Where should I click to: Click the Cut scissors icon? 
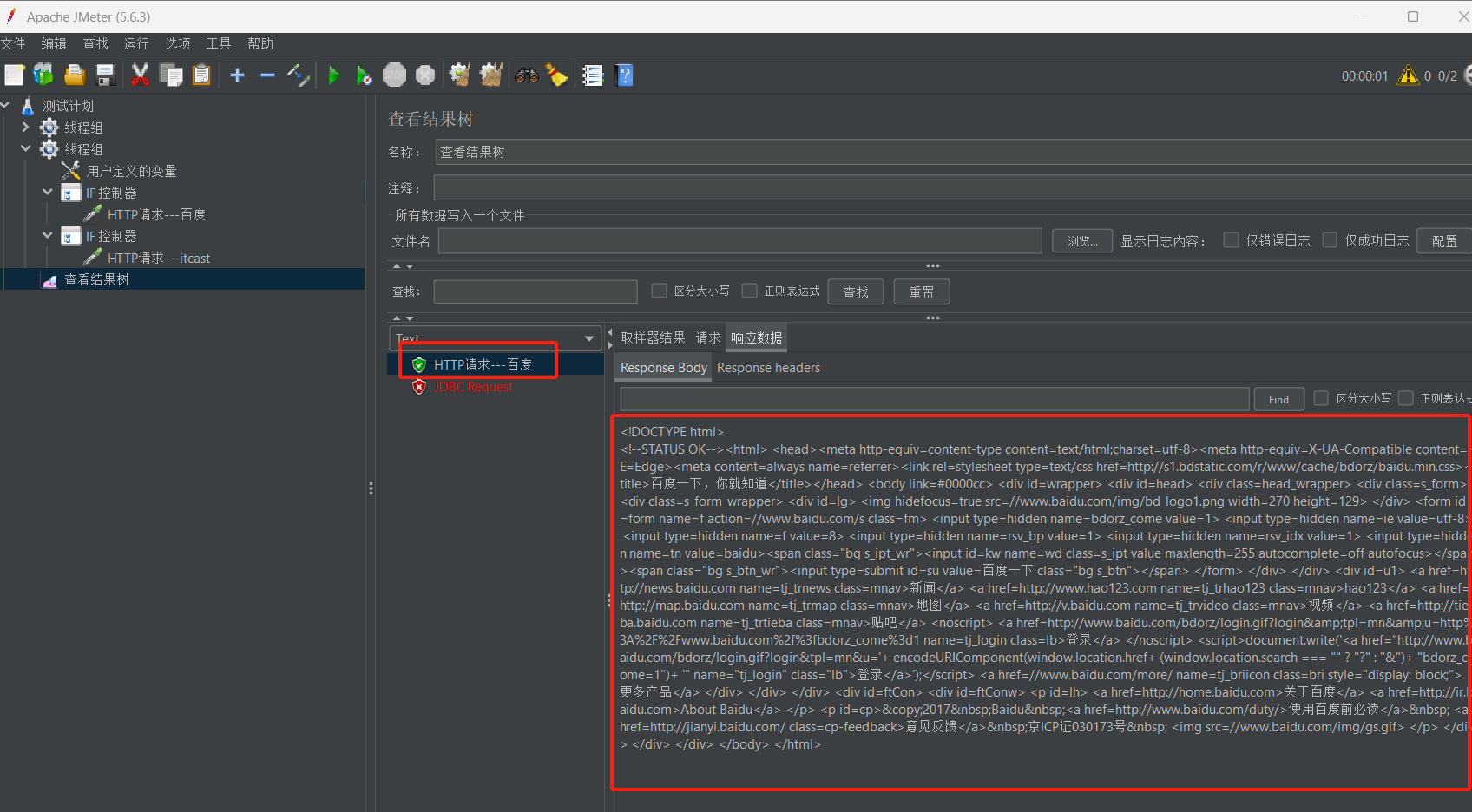(140, 75)
